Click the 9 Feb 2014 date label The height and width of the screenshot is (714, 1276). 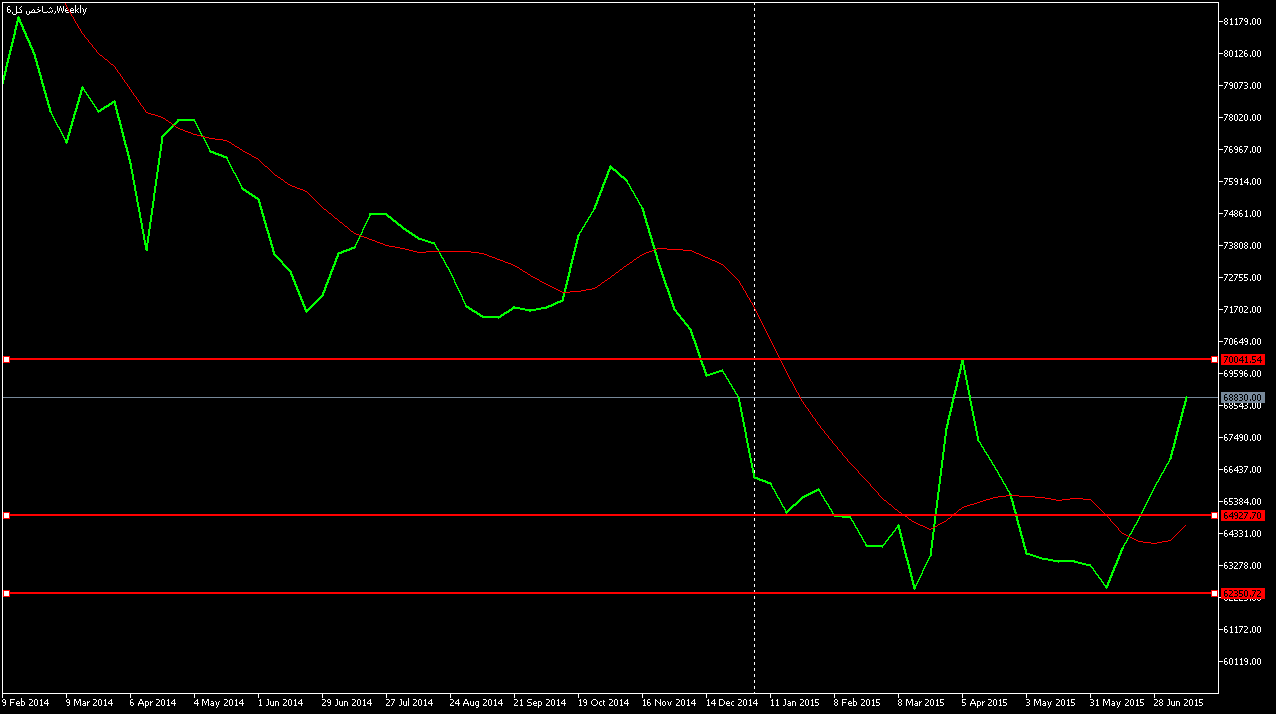25,702
